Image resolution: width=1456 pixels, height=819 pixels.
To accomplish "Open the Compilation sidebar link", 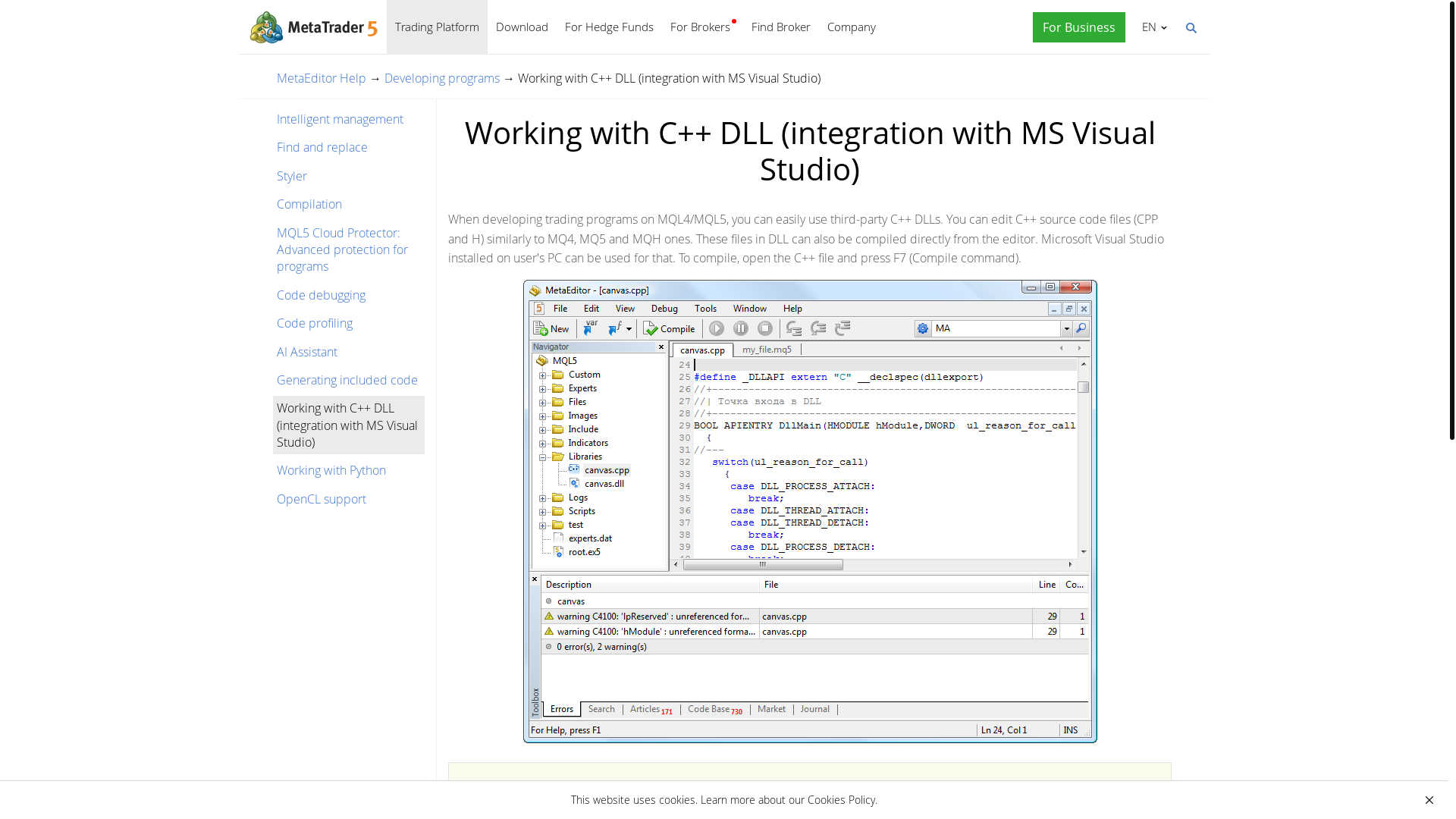I will pos(309,204).
